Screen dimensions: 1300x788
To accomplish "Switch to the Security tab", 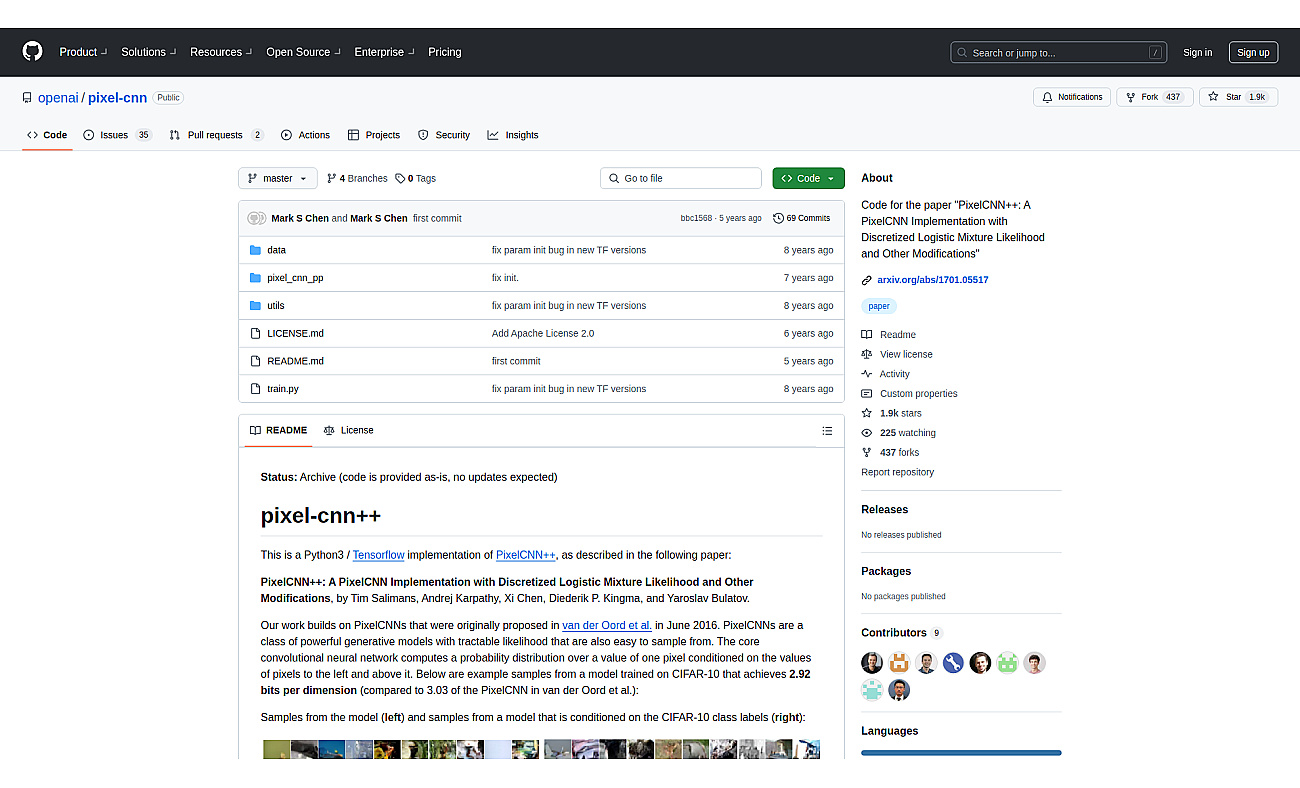I will pyautogui.click(x=443, y=135).
